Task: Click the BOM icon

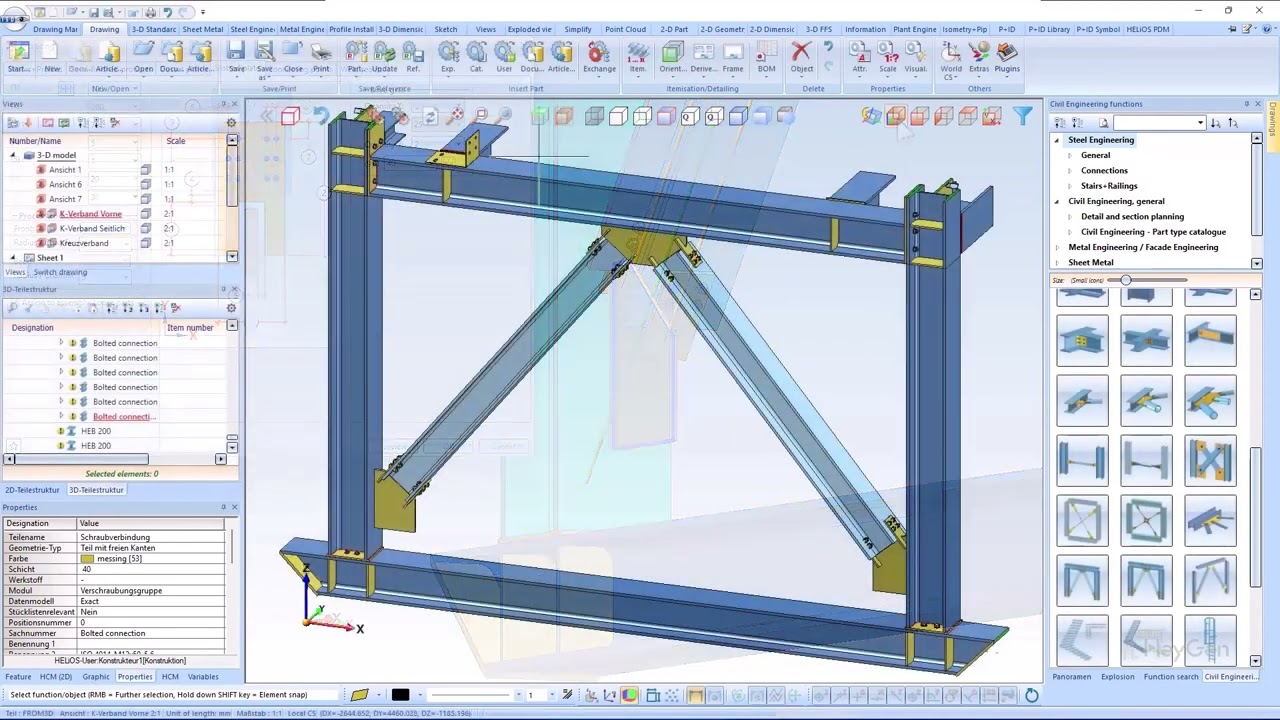Action: coord(766,56)
